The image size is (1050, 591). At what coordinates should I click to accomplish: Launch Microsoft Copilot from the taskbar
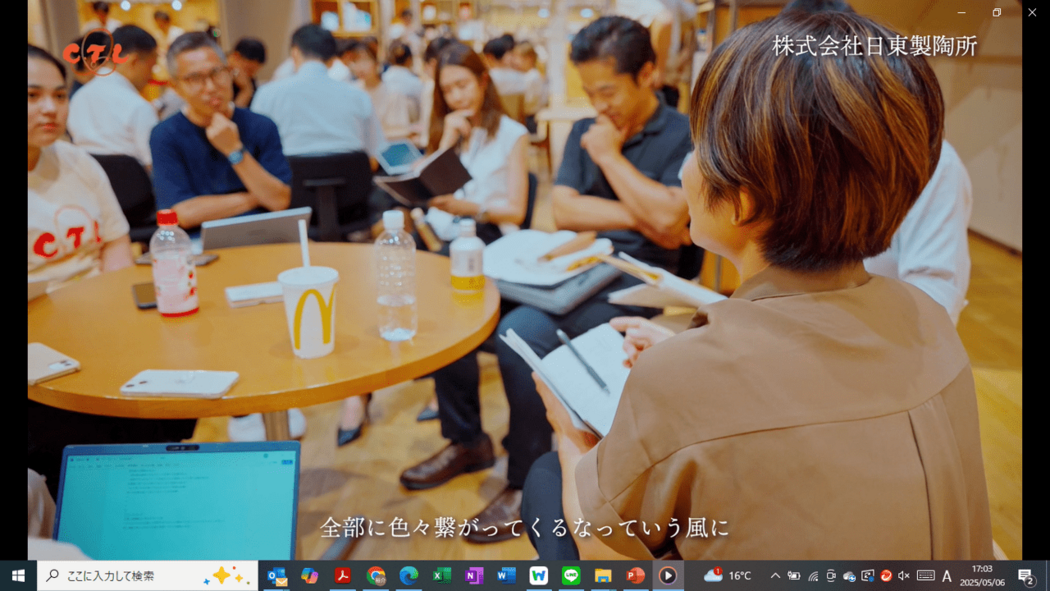point(310,576)
